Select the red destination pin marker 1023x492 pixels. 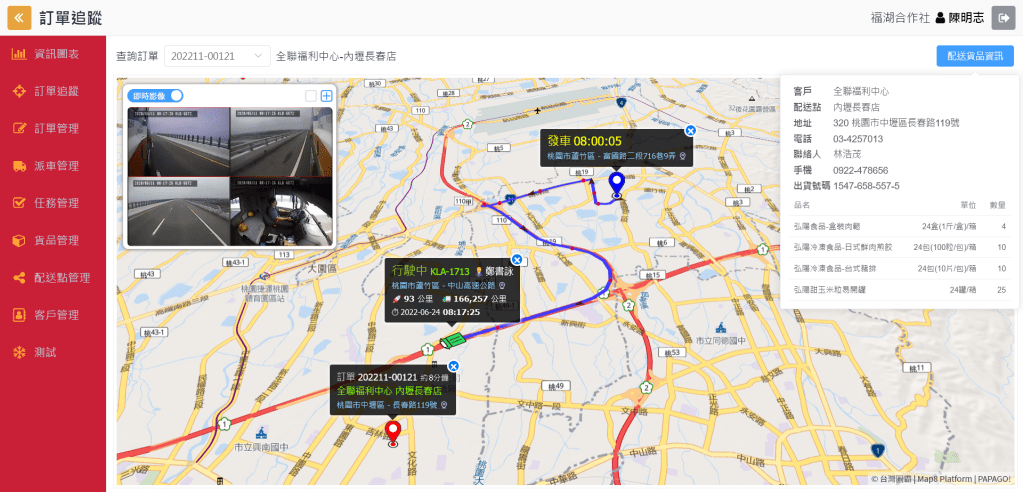tap(393, 433)
